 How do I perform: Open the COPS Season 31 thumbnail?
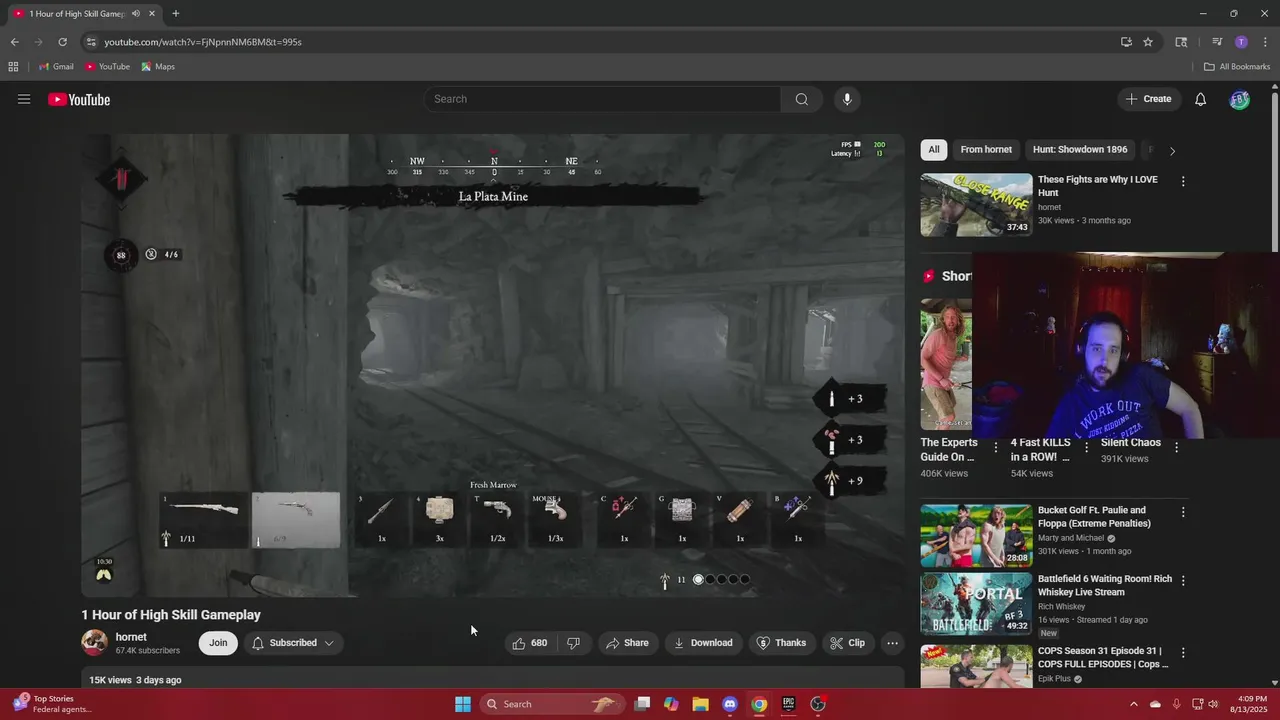coord(976,666)
